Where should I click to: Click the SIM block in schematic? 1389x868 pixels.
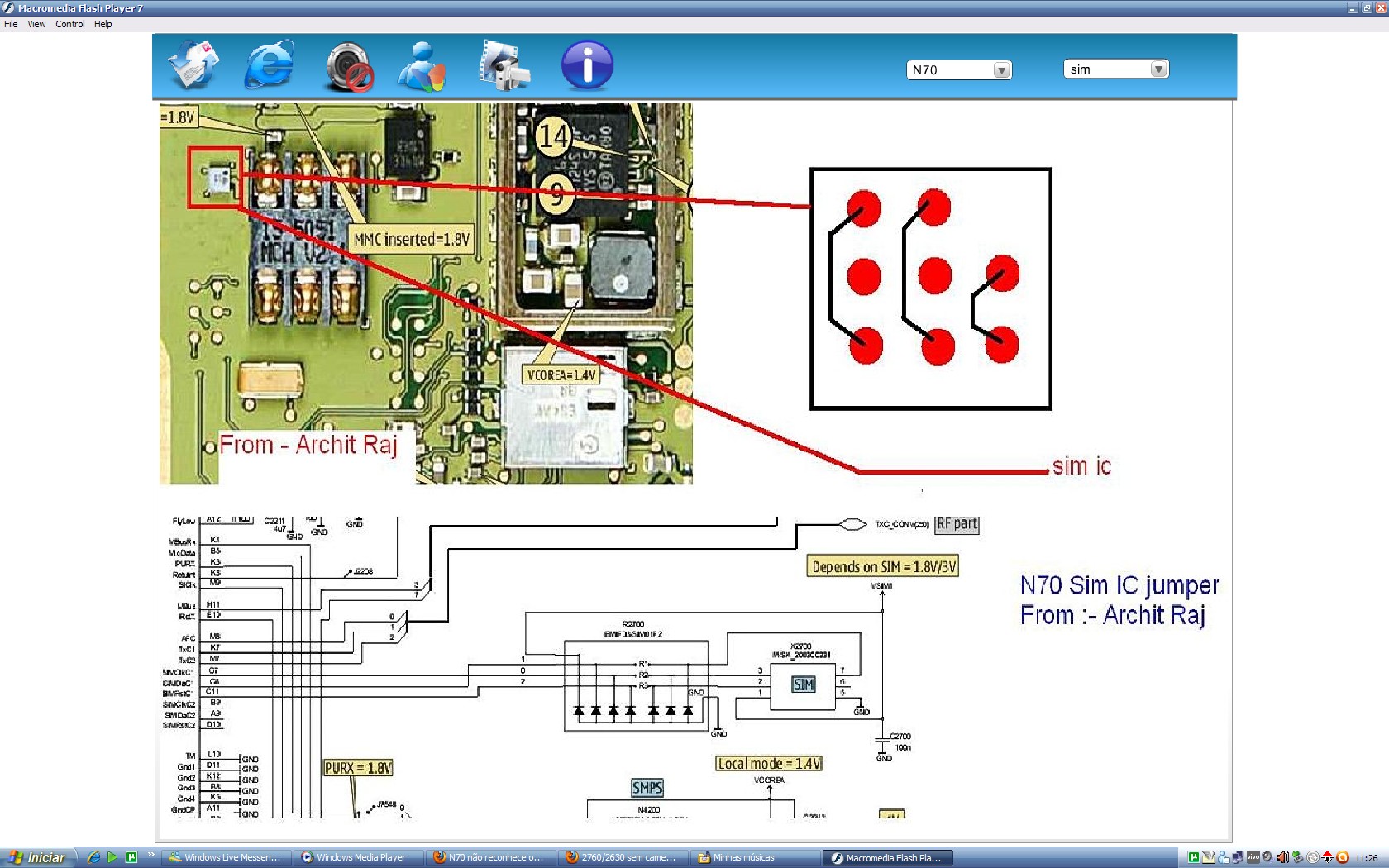pos(804,684)
